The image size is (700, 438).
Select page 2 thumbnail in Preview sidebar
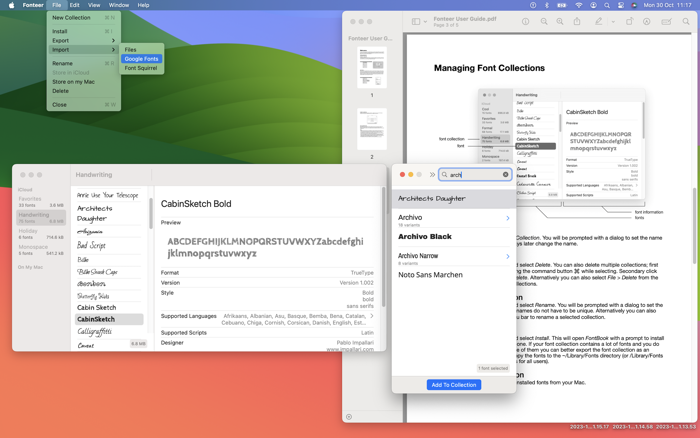pos(371,129)
